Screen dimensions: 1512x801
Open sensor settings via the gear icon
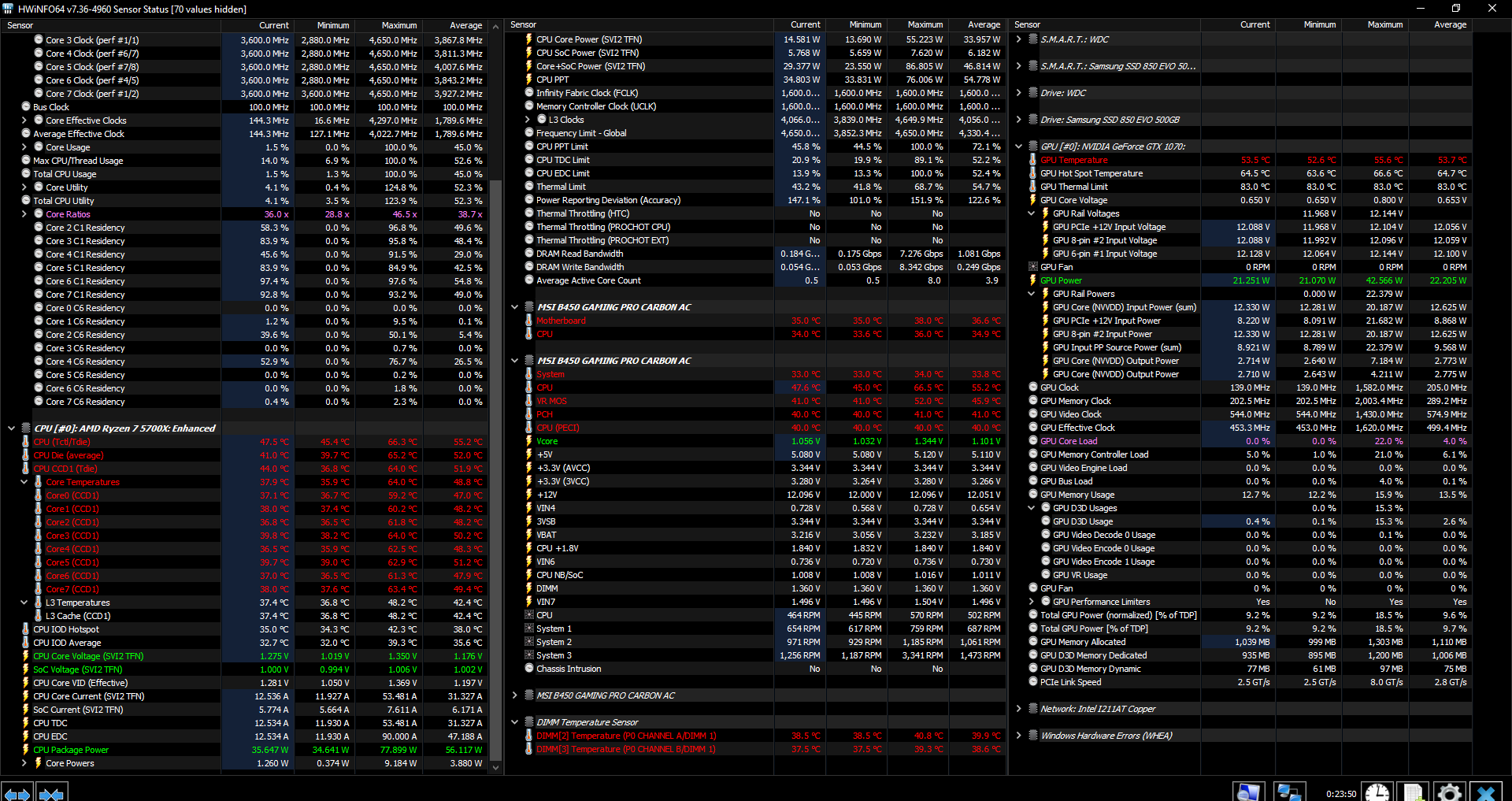(x=1450, y=792)
